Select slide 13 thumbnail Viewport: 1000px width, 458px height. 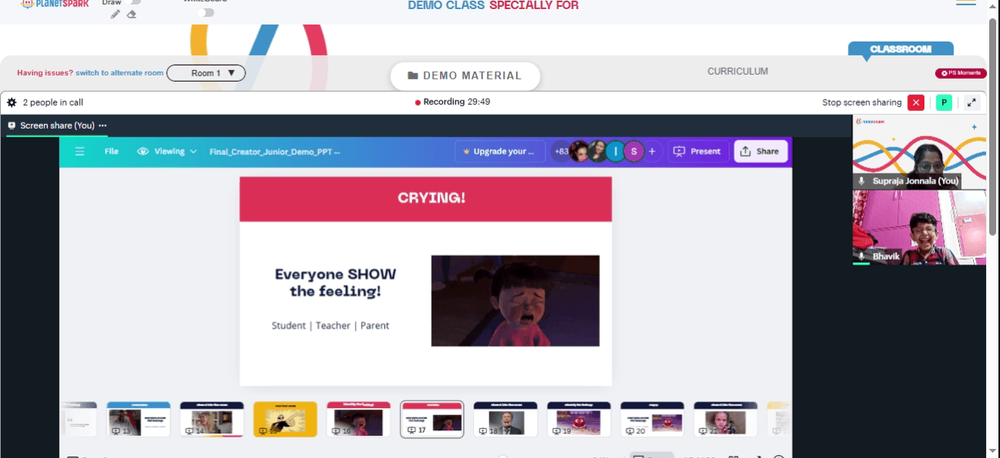coord(138,419)
